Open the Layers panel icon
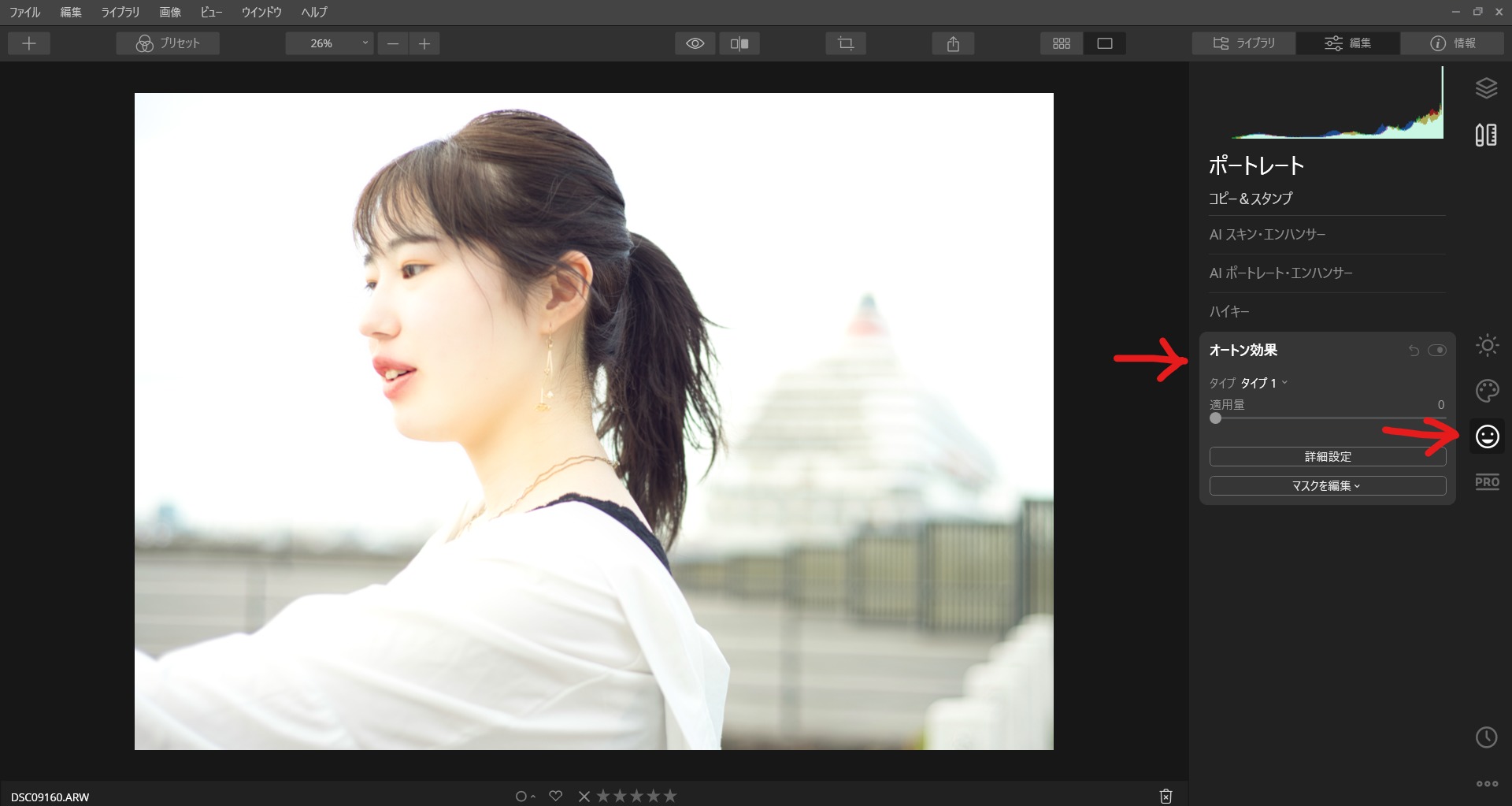This screenshot has height=806, width=1512. [x=1486, y=88]
